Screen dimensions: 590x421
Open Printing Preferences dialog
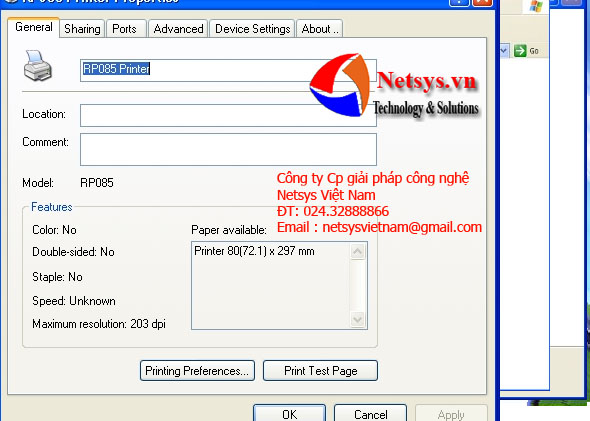click(197, 371)
